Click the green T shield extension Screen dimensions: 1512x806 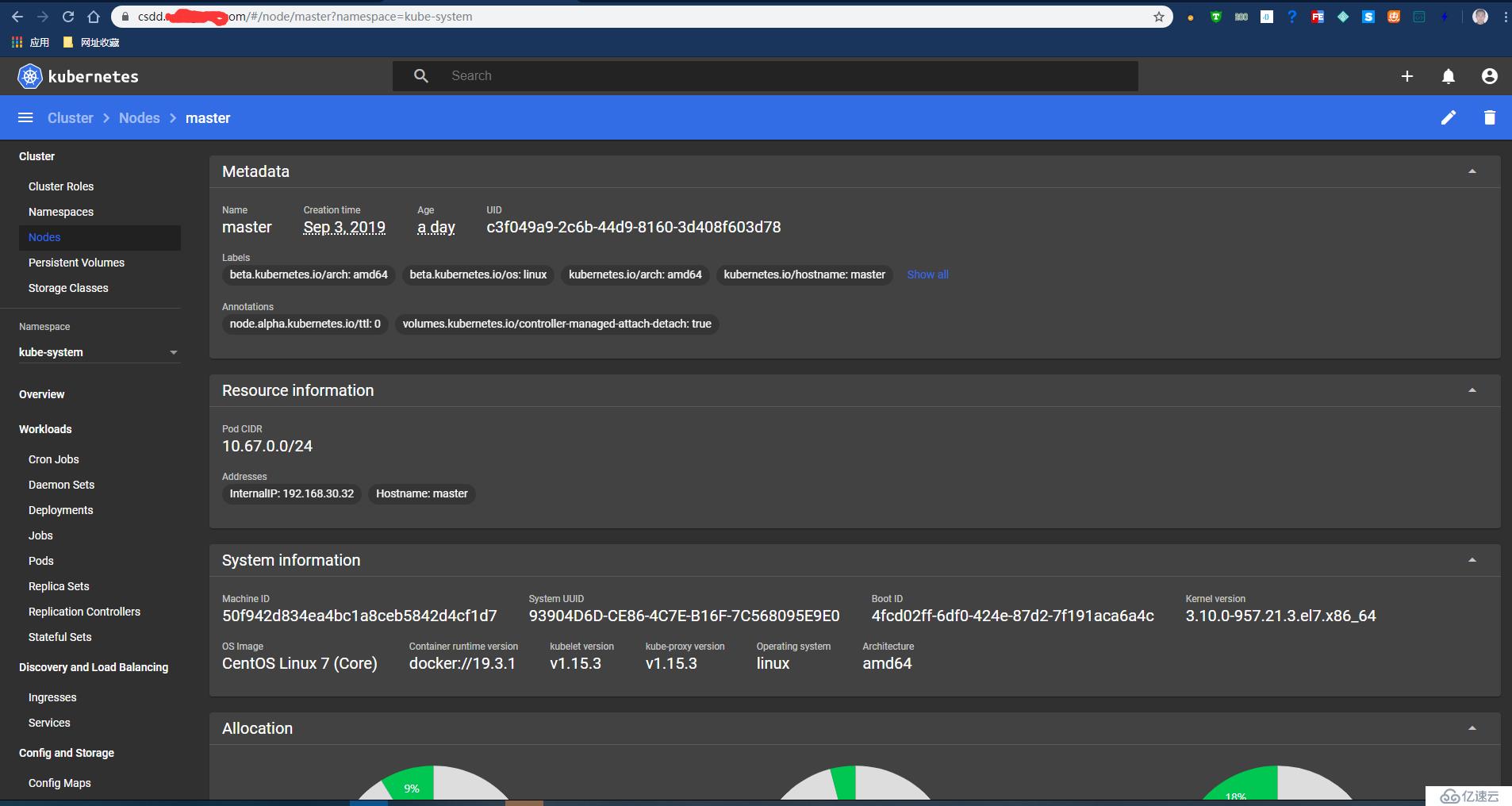pos(1215,16)
